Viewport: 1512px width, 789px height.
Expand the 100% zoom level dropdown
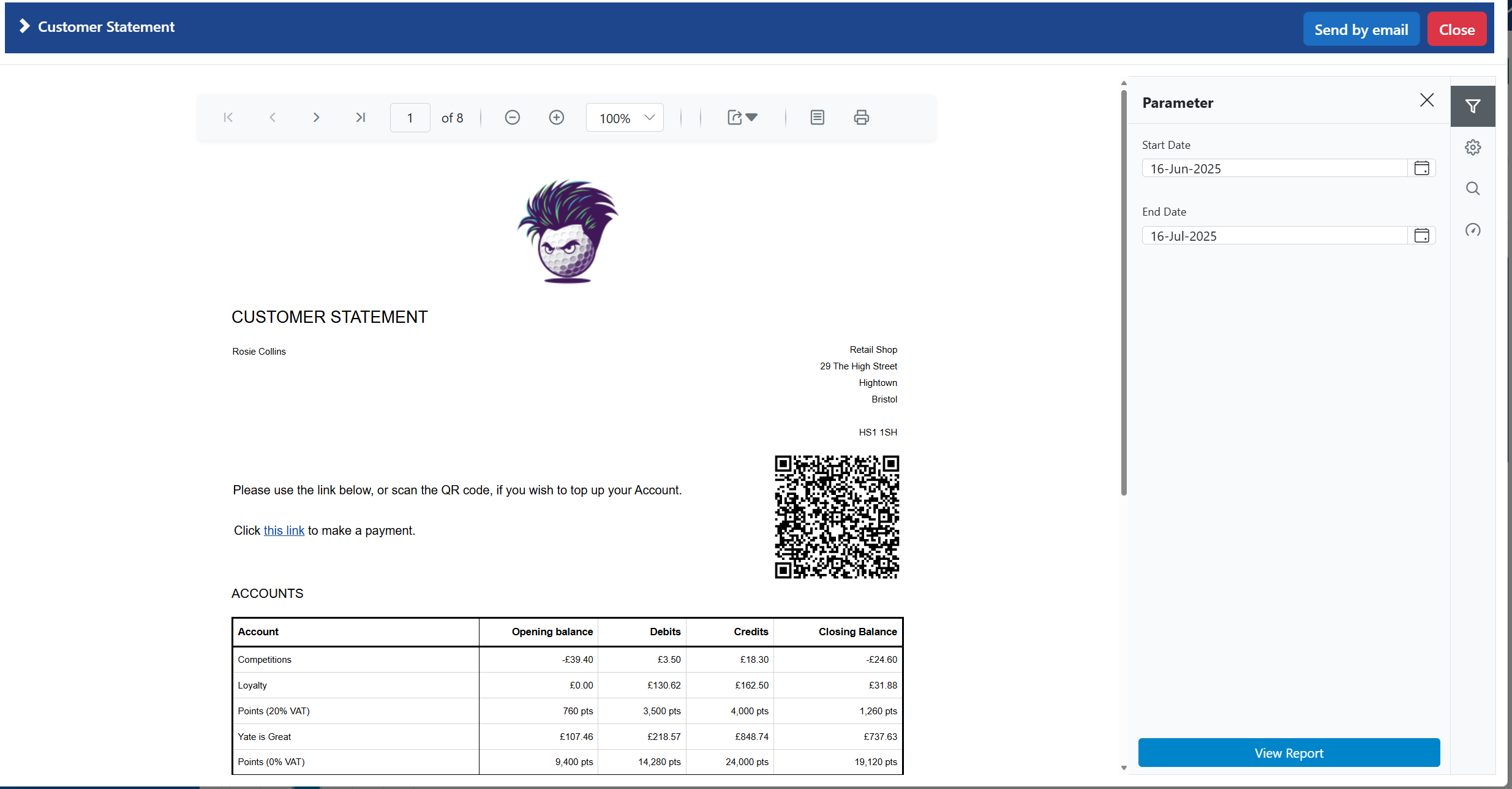pyautogui.click(x=625, y=118)
